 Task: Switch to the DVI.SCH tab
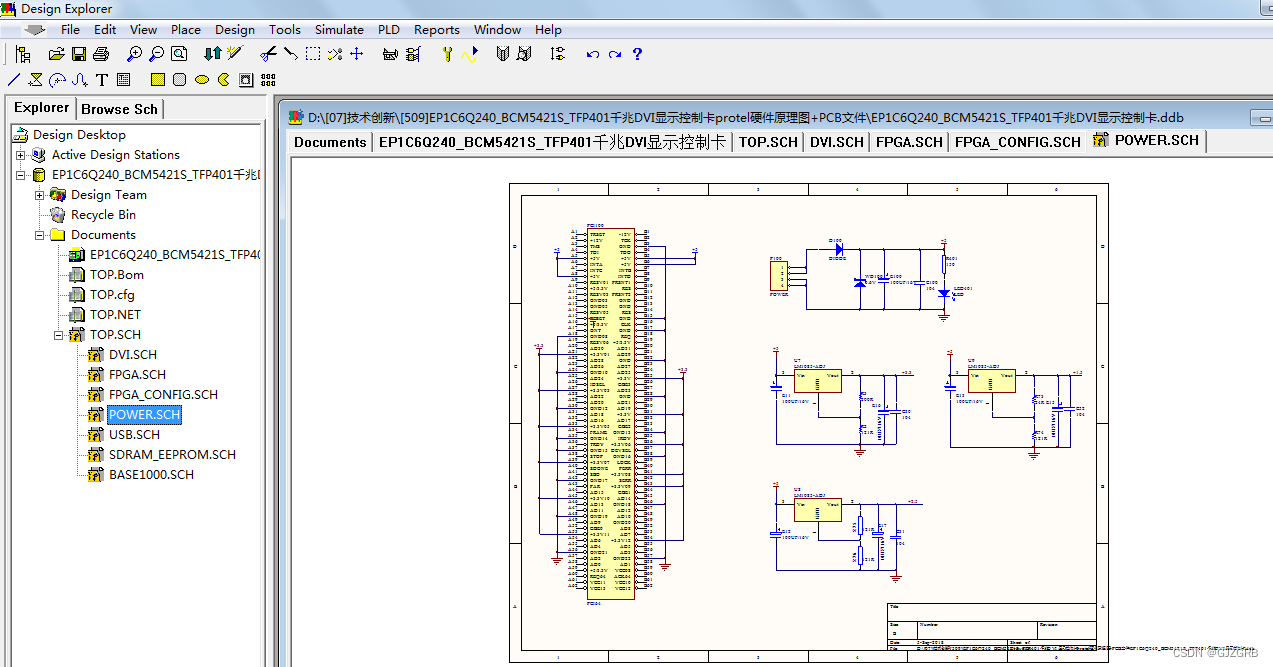click(x=836, y=141)
